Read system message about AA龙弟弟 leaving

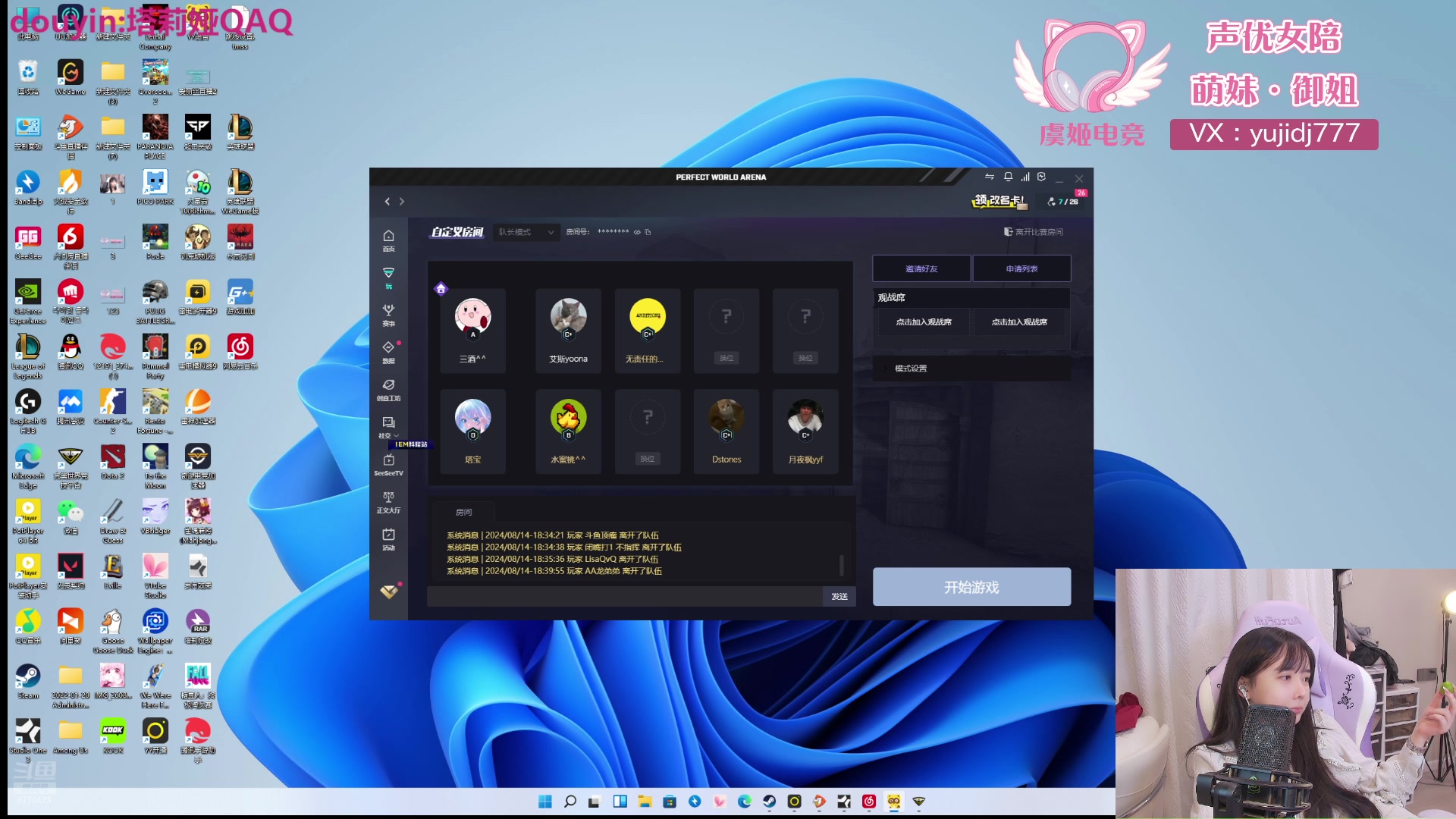pos(554,571)
